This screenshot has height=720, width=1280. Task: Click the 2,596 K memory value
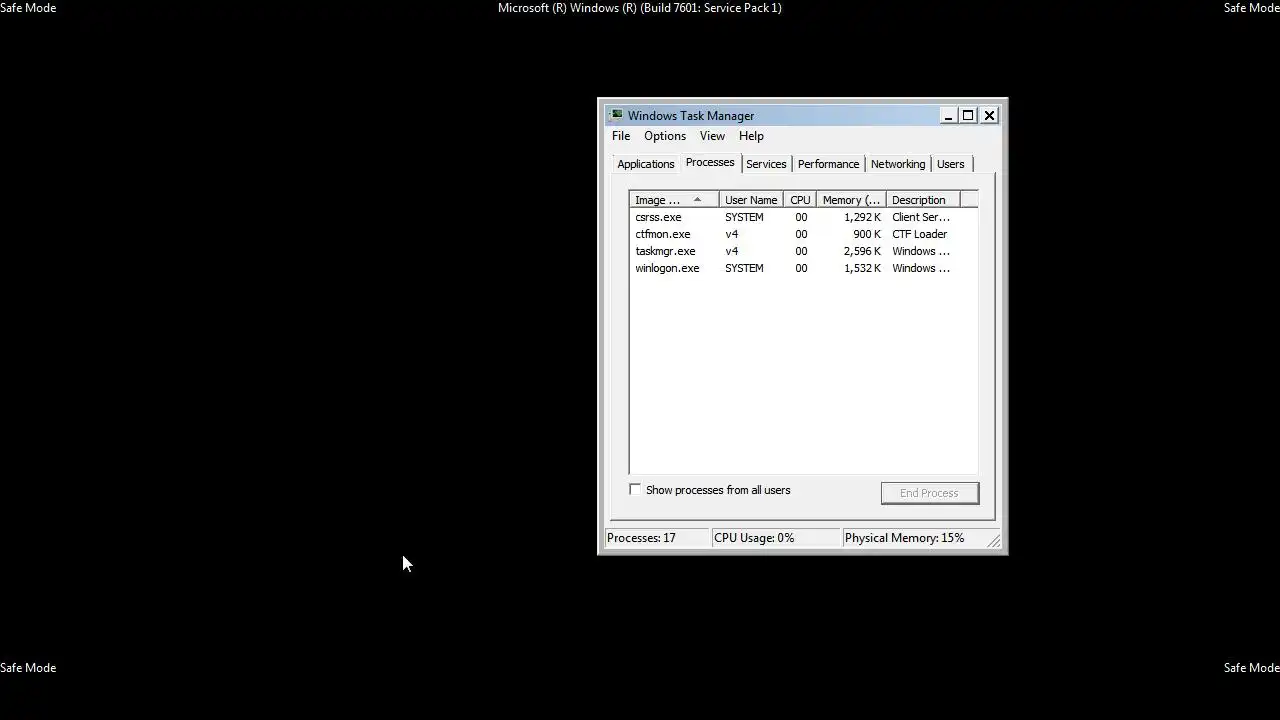click(862, 251)
